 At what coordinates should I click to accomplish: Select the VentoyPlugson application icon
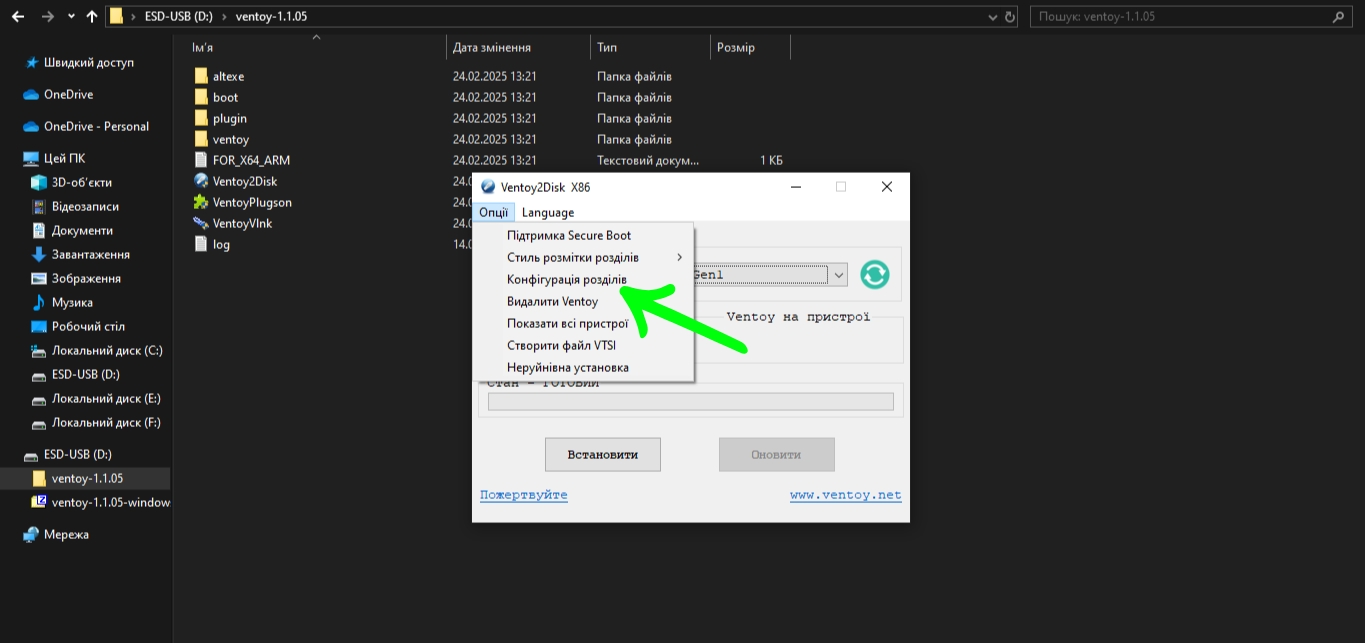click(x=201, y=202)
